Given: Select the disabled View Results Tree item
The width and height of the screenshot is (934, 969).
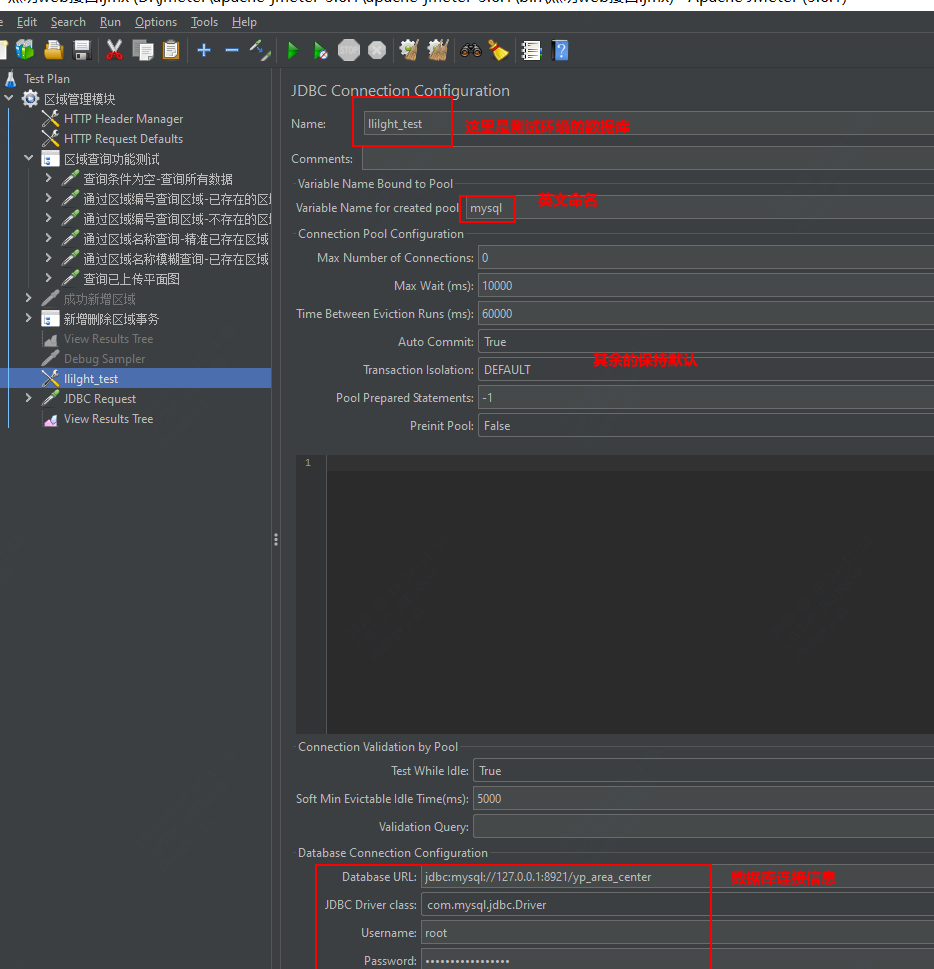Looking at the screenshot, I should pyautogui.click(x=108, y=339).
